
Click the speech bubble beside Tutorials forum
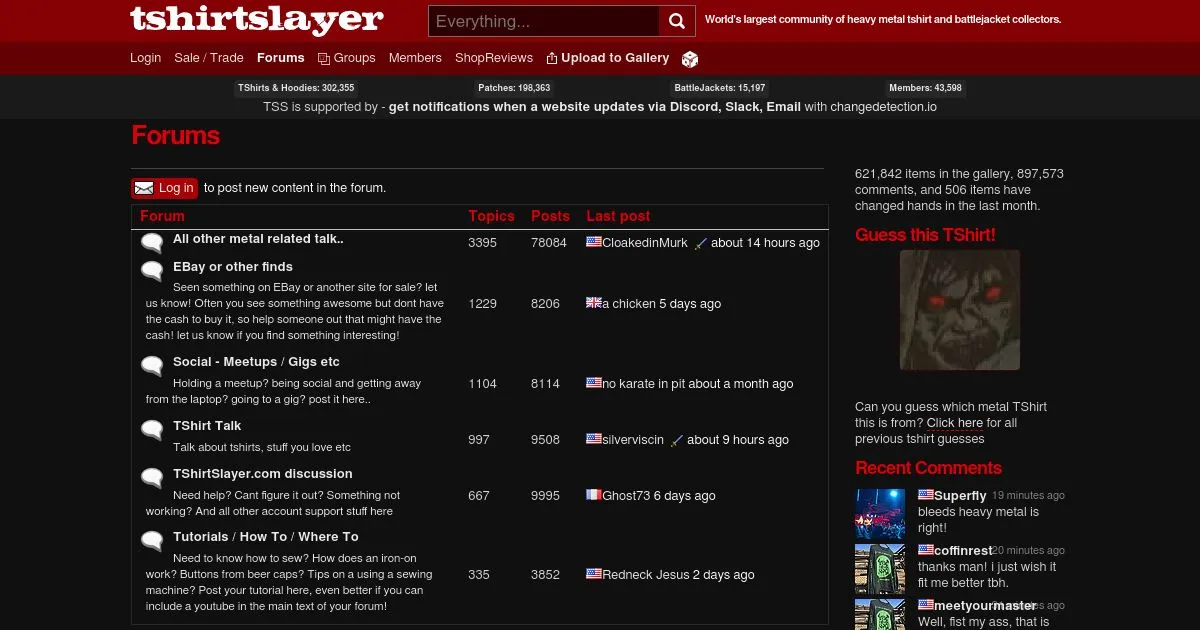click(152, 542)
